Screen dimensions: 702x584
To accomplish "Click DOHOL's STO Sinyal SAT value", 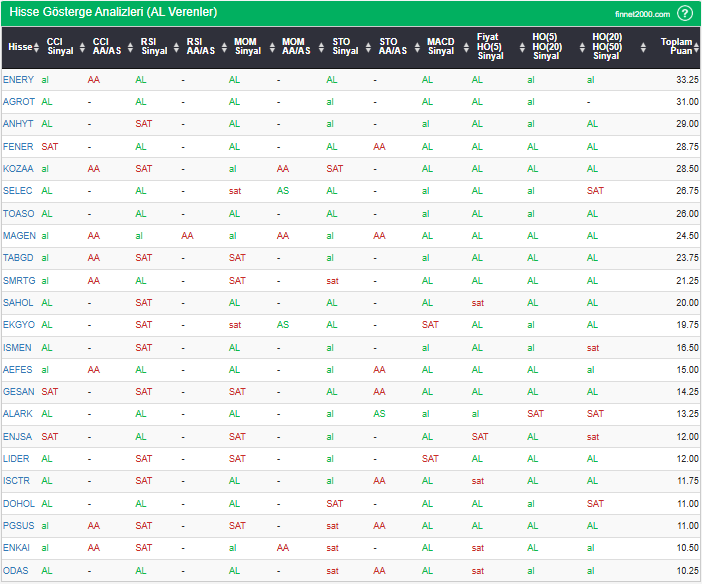I will (x=334, y=504).
